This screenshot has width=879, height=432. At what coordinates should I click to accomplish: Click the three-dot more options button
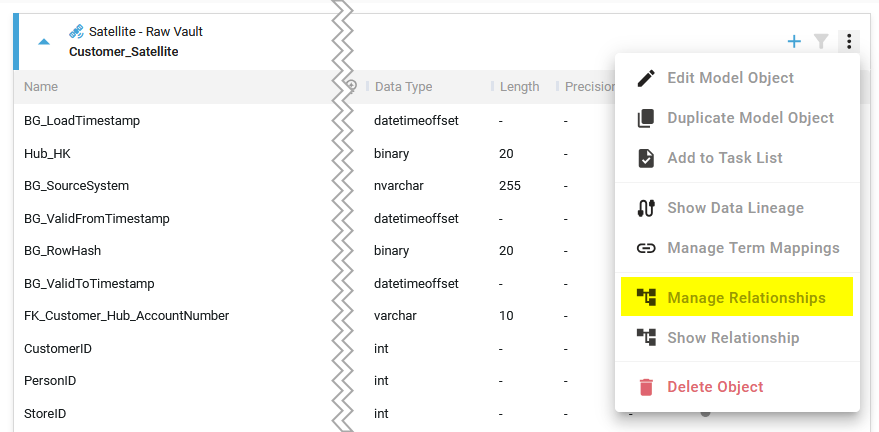(x=848, y=41)
